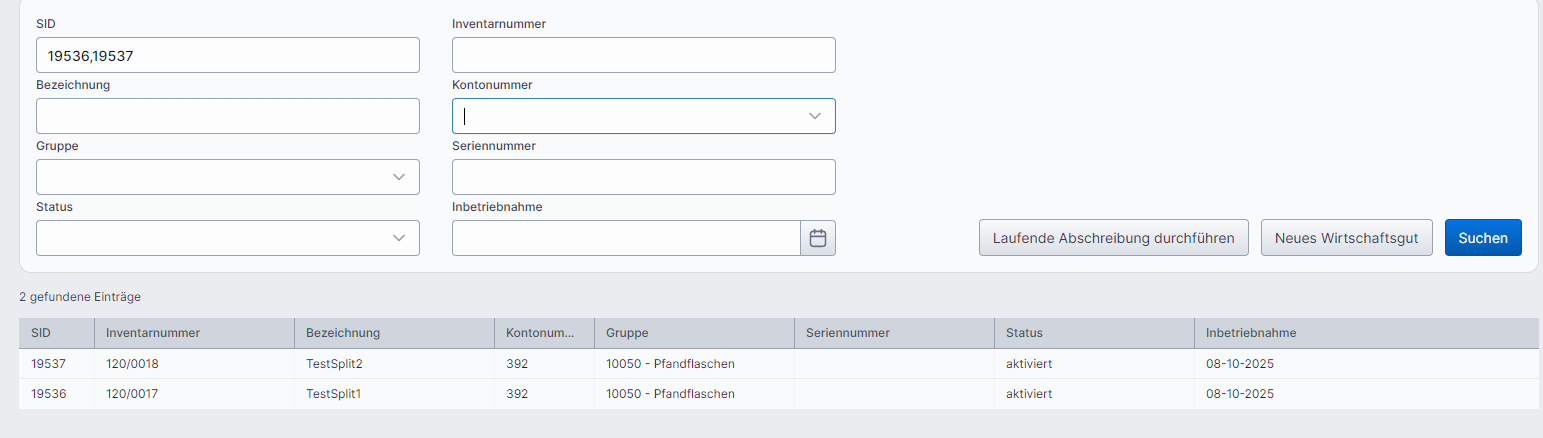1543x438 pixels.
Task: Sort by Inventarnummer column header
Action: pyautogui.click(x=153, y=333)
